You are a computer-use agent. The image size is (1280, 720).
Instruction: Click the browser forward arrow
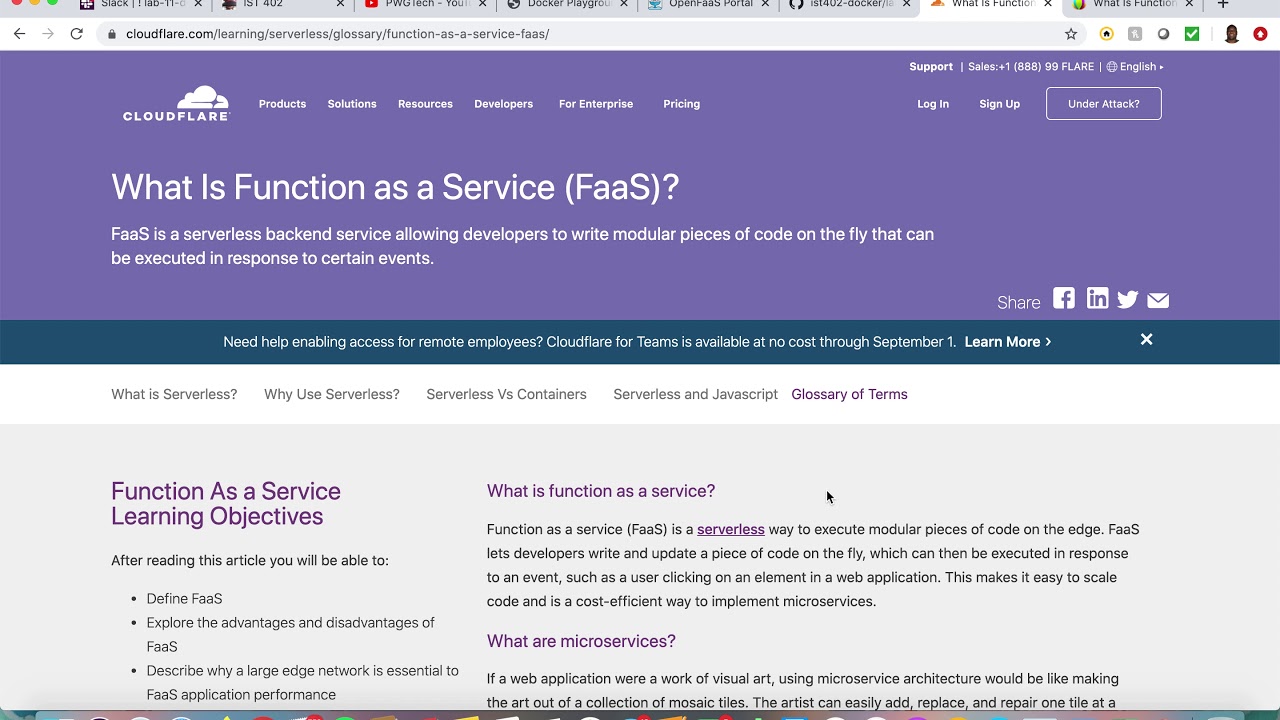47,34
